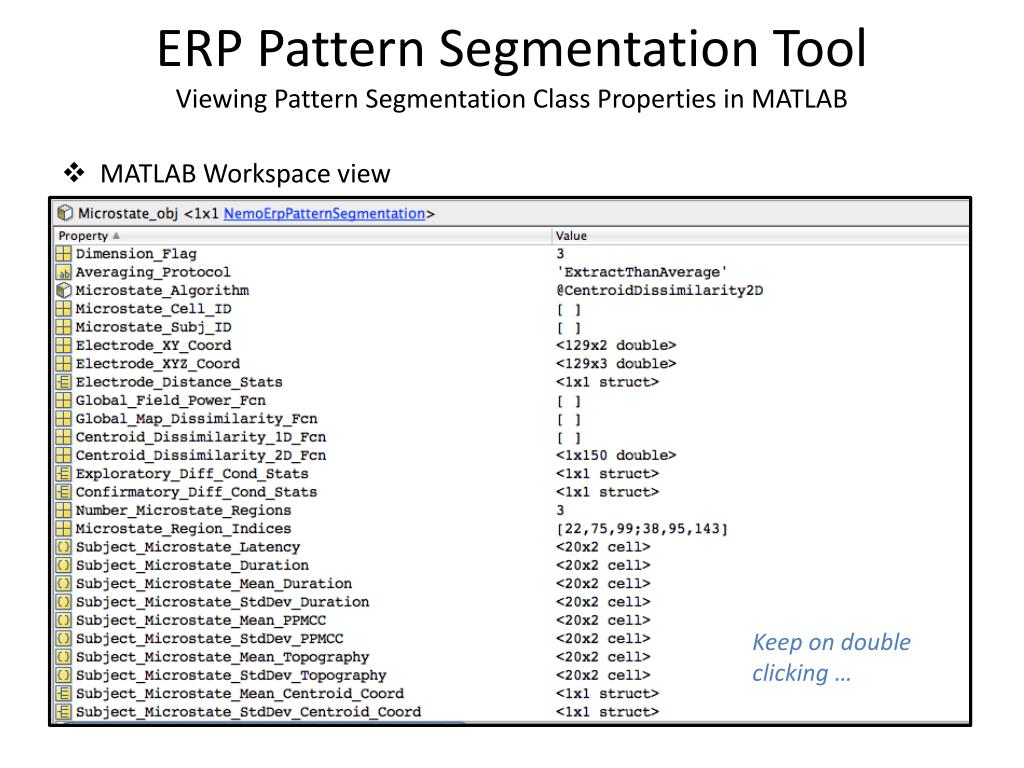
Task: Click the Electrode_XY_Coord matrix icon
Action: tap(63, 345)
